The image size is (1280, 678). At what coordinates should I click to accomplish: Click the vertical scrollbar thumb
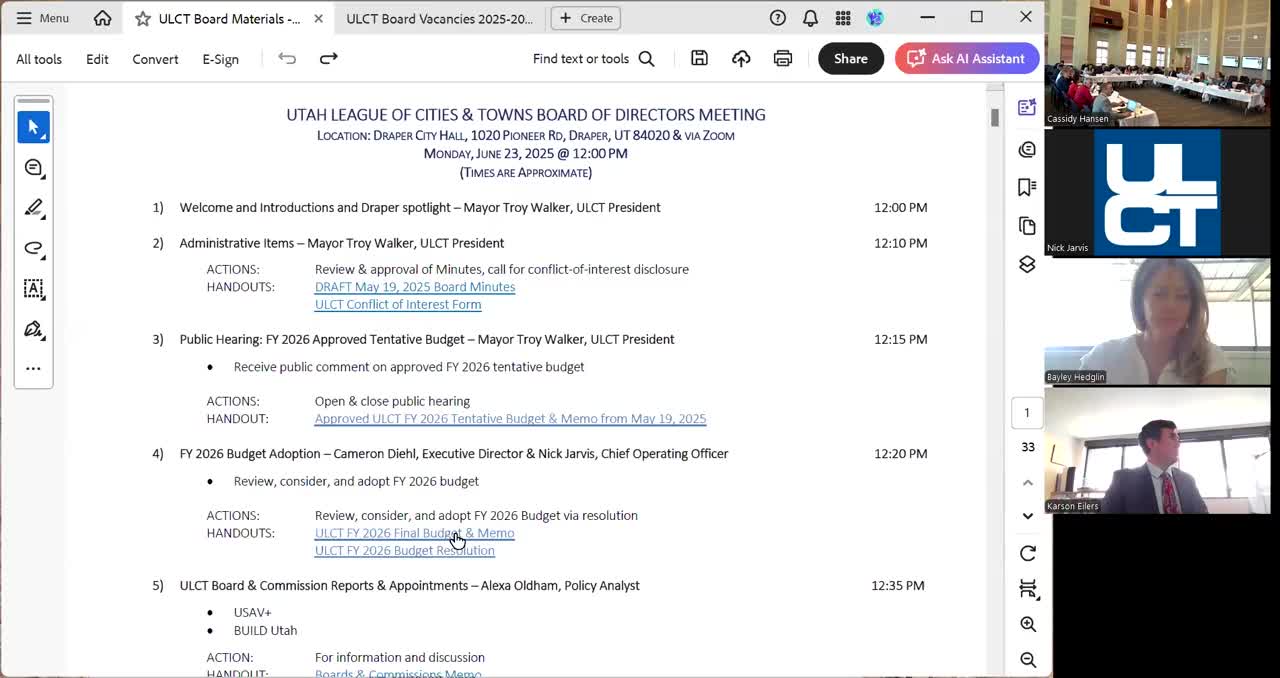click(x=994, y=118)
